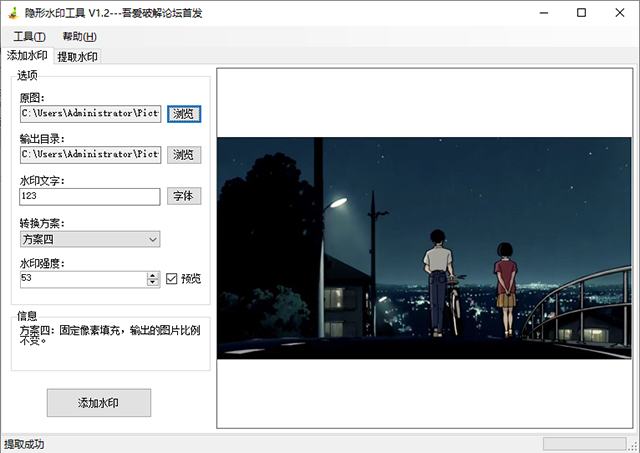This screenshot has width=640, height=453.
Task: Expand the 转换方案 dropdown showing 方案四
Action: coord(90,239)
